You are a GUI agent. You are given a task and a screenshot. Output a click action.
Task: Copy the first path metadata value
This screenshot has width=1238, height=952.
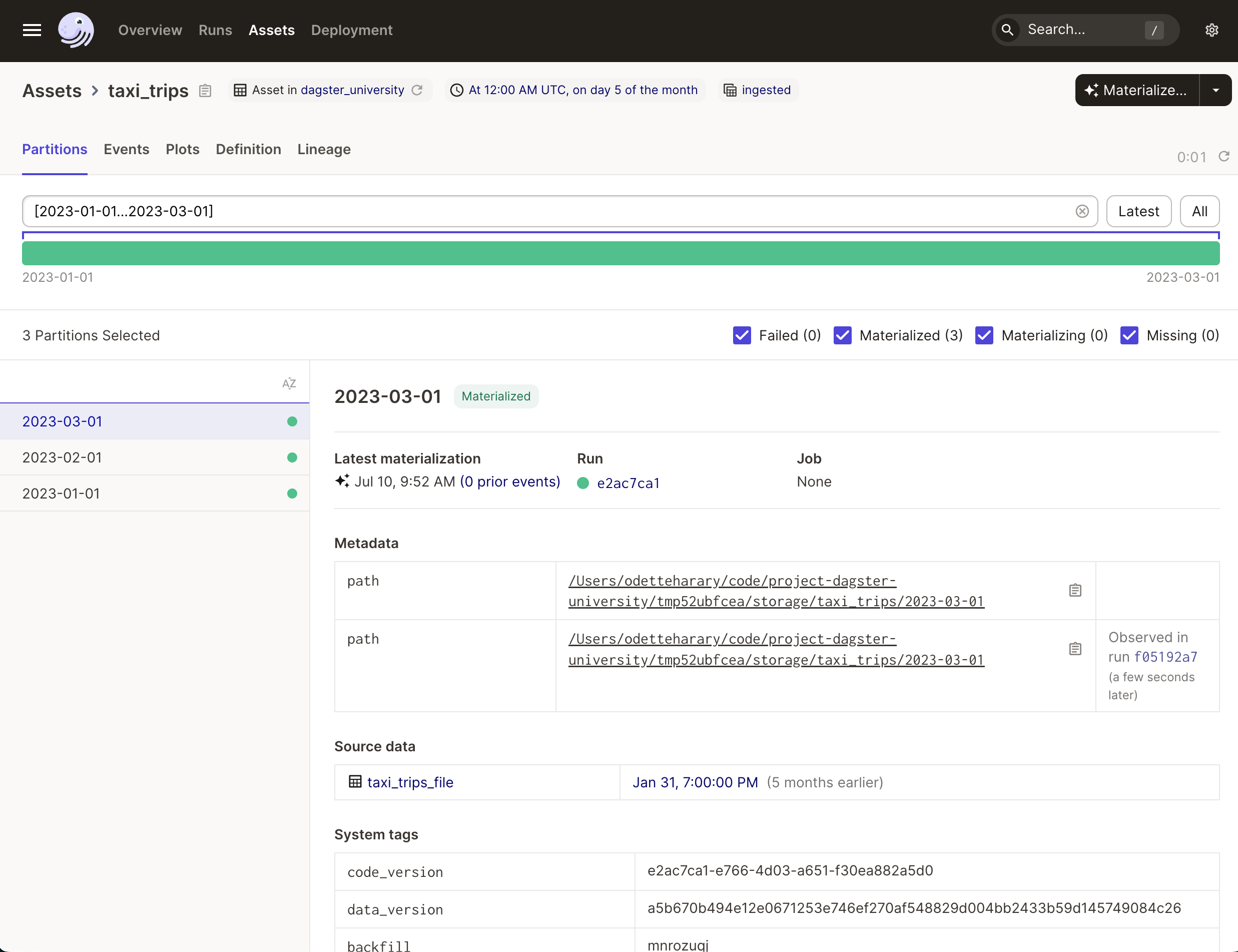click(1075, 591)
